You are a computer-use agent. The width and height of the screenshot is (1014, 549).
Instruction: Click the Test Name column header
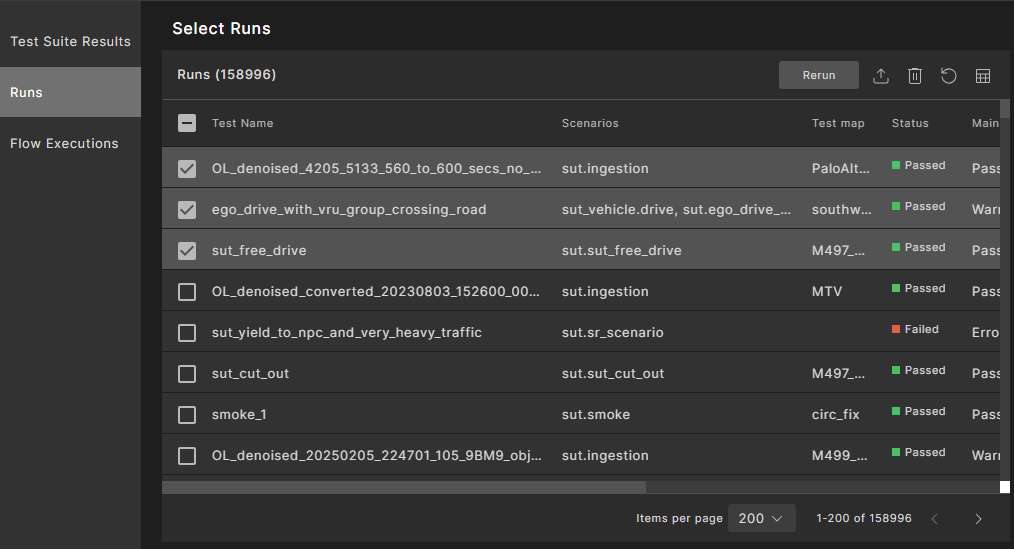(242, 123)
